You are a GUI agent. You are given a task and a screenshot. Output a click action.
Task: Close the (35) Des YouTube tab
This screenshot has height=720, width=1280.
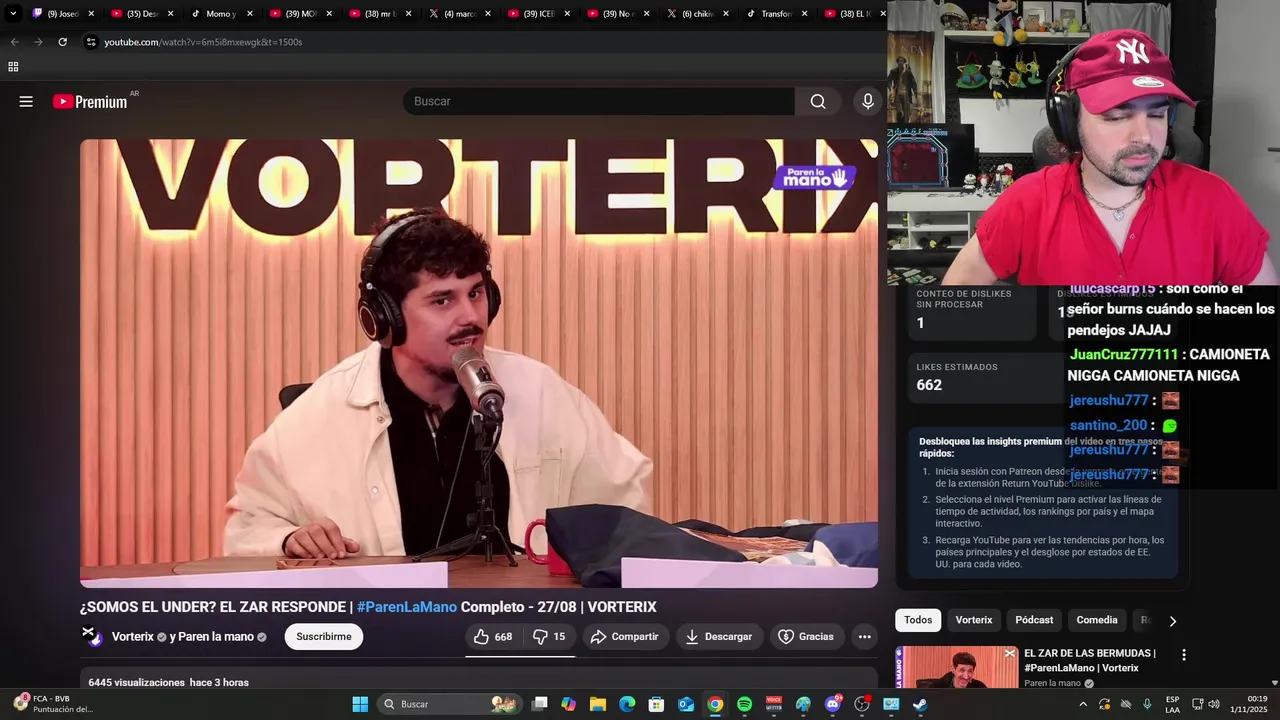click(x=170, y=14)
